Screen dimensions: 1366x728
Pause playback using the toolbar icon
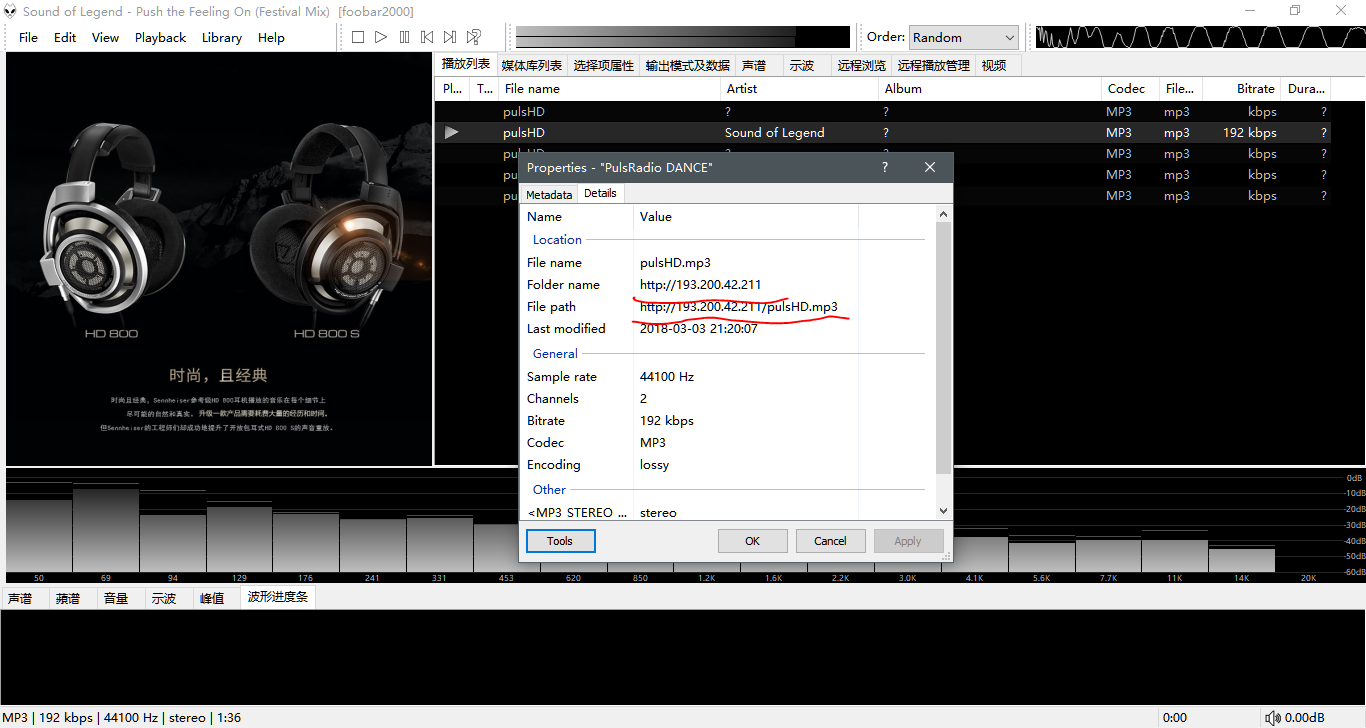pyautogui.click(x=404, y=37)
